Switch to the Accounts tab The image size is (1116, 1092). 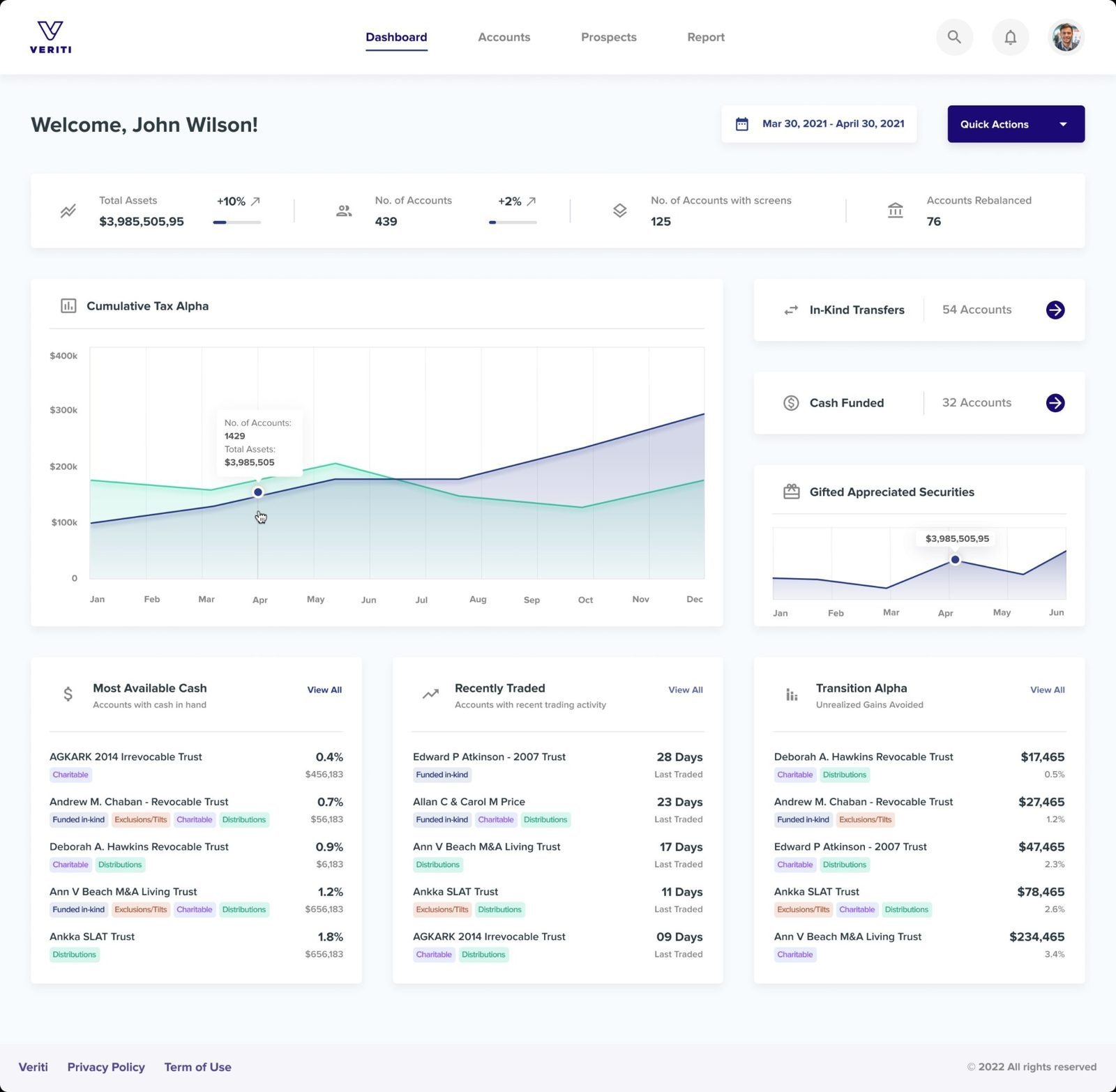504,37
